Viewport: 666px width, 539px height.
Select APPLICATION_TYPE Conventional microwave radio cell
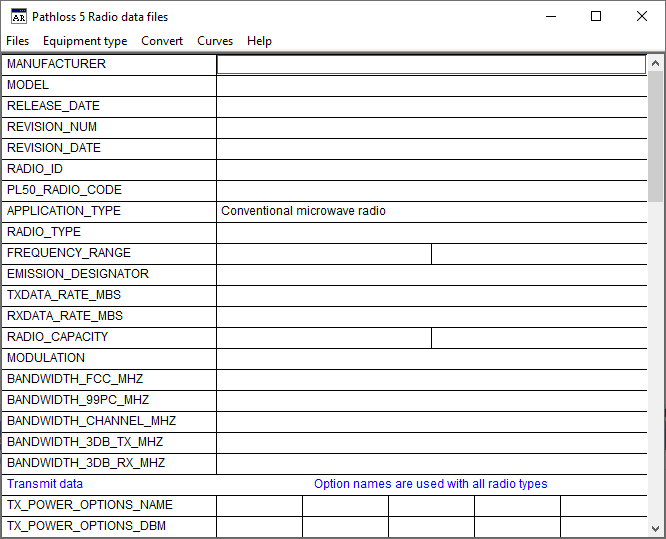[x=431, y=211]
